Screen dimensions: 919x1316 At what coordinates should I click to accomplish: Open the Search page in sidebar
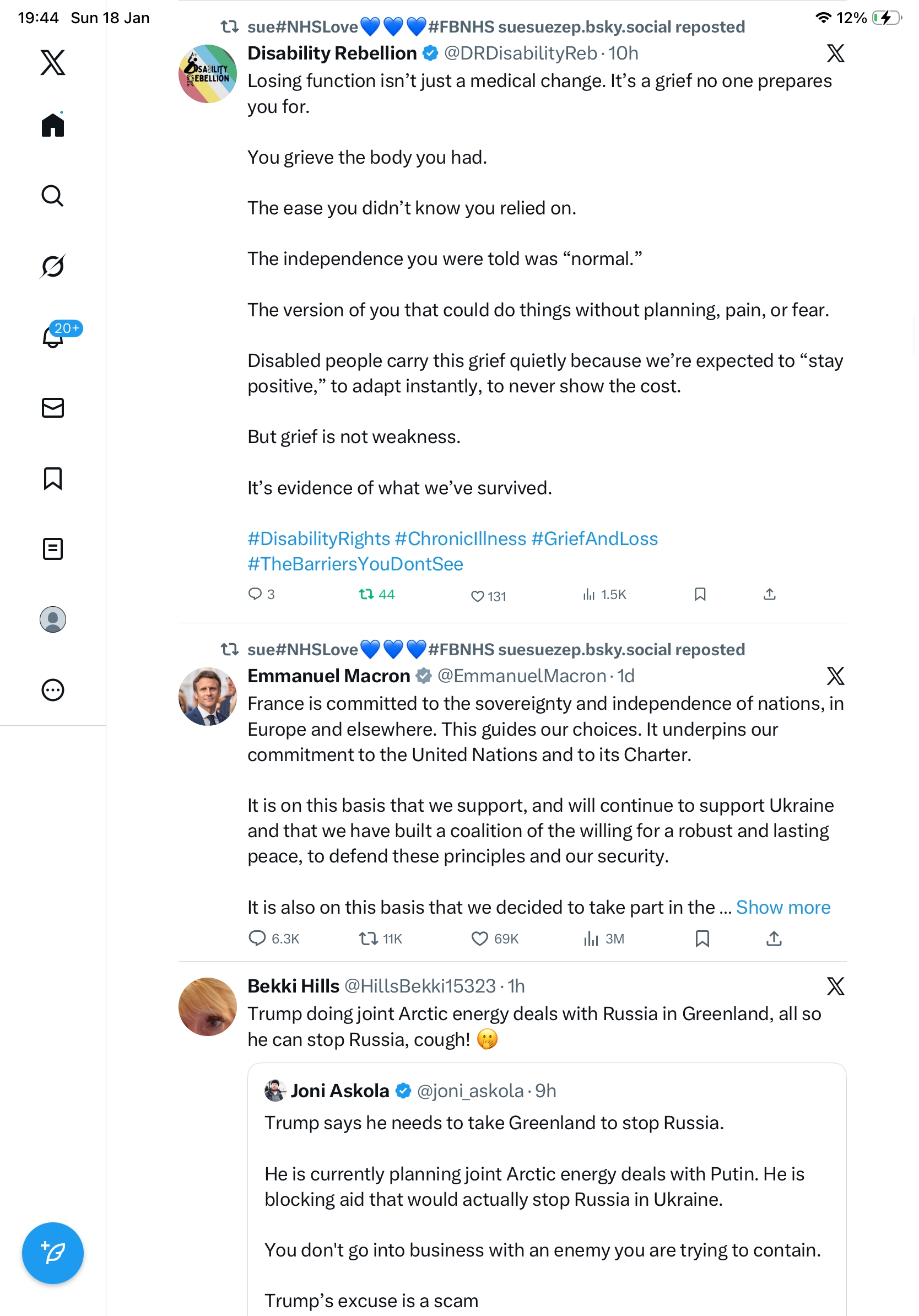[x=53, y=196]
